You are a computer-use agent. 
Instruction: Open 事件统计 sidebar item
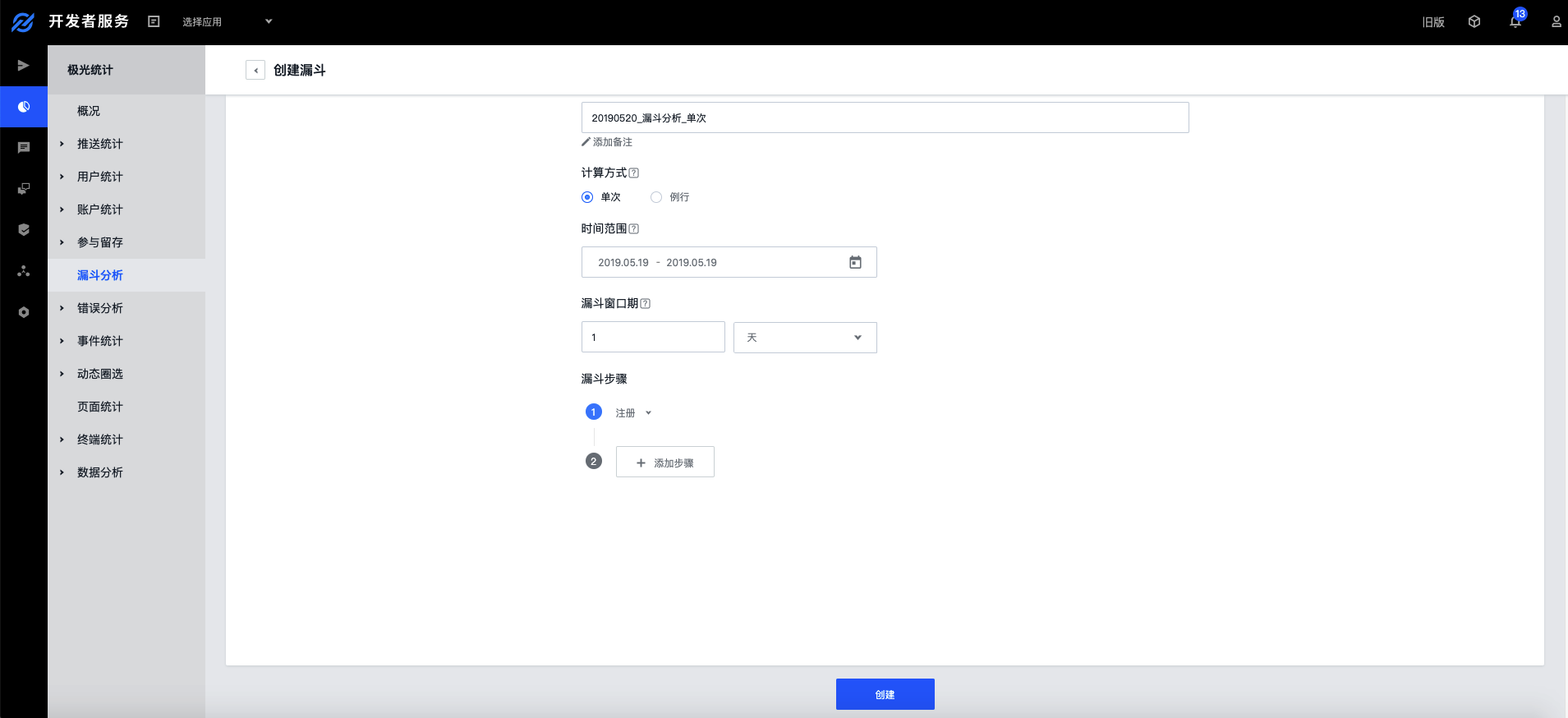coord(100,341)
